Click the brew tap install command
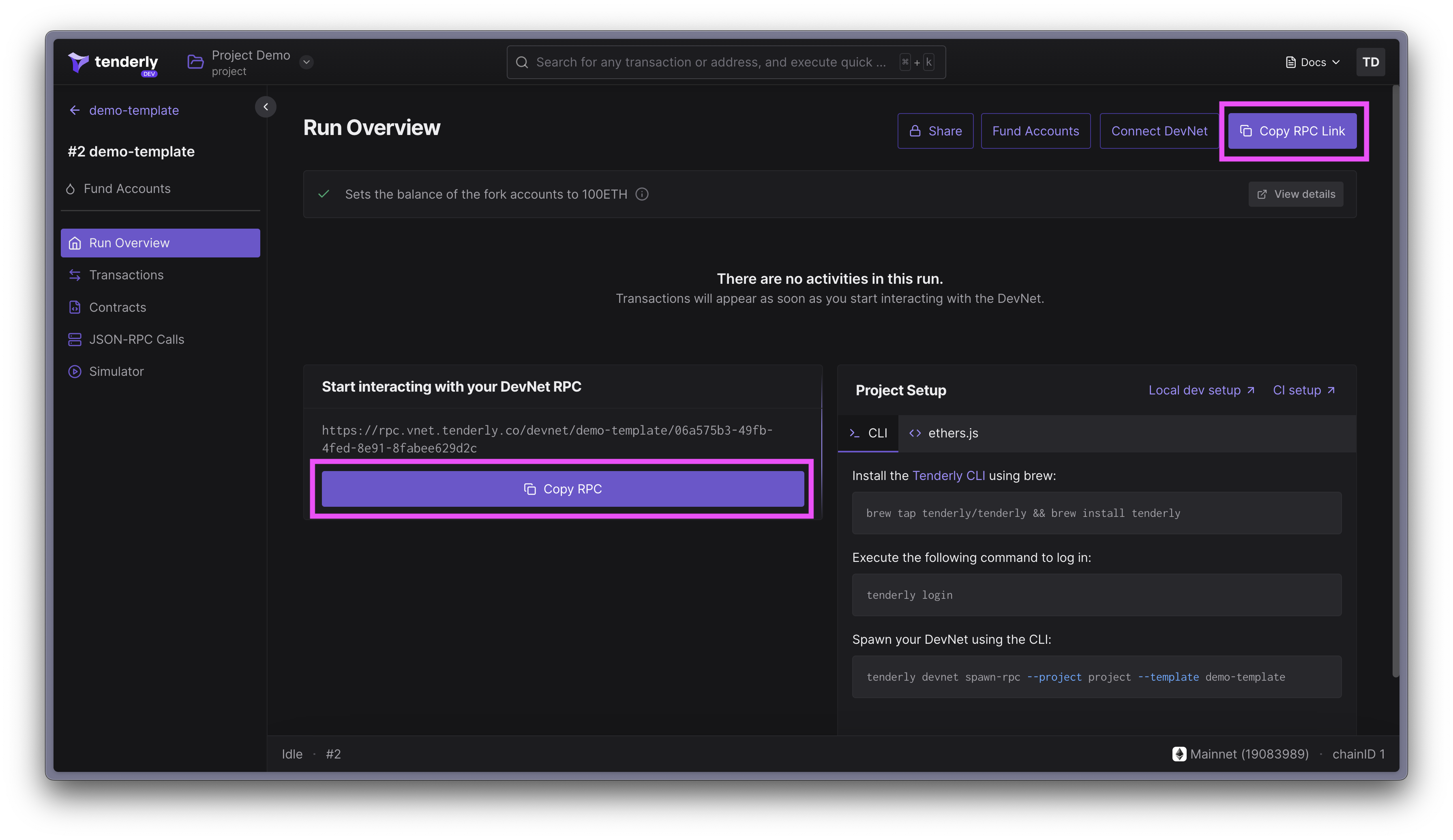Image resolution: width=1453 pixels, height=840 pixels. 1096,513
